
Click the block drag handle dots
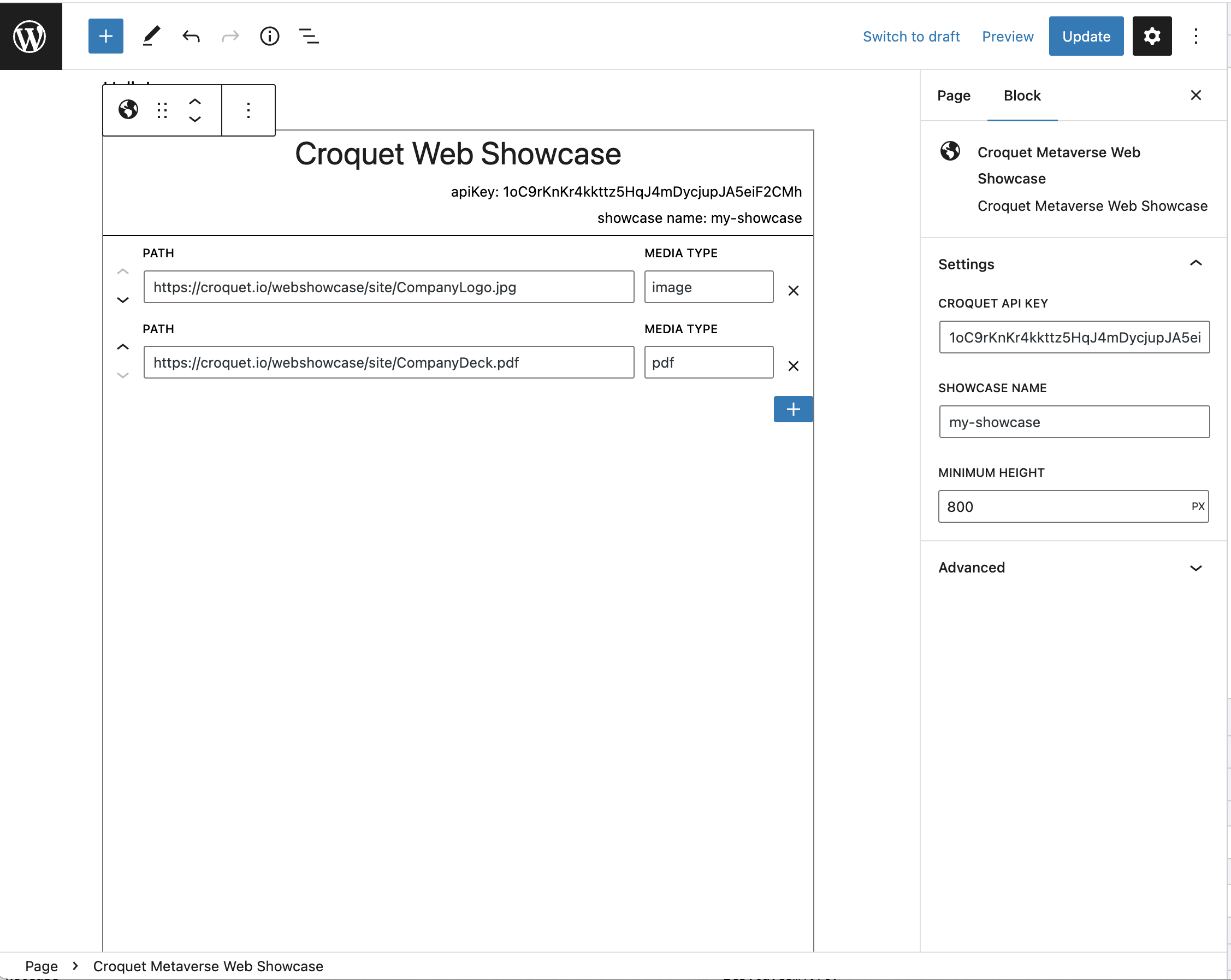click(162, 110)
